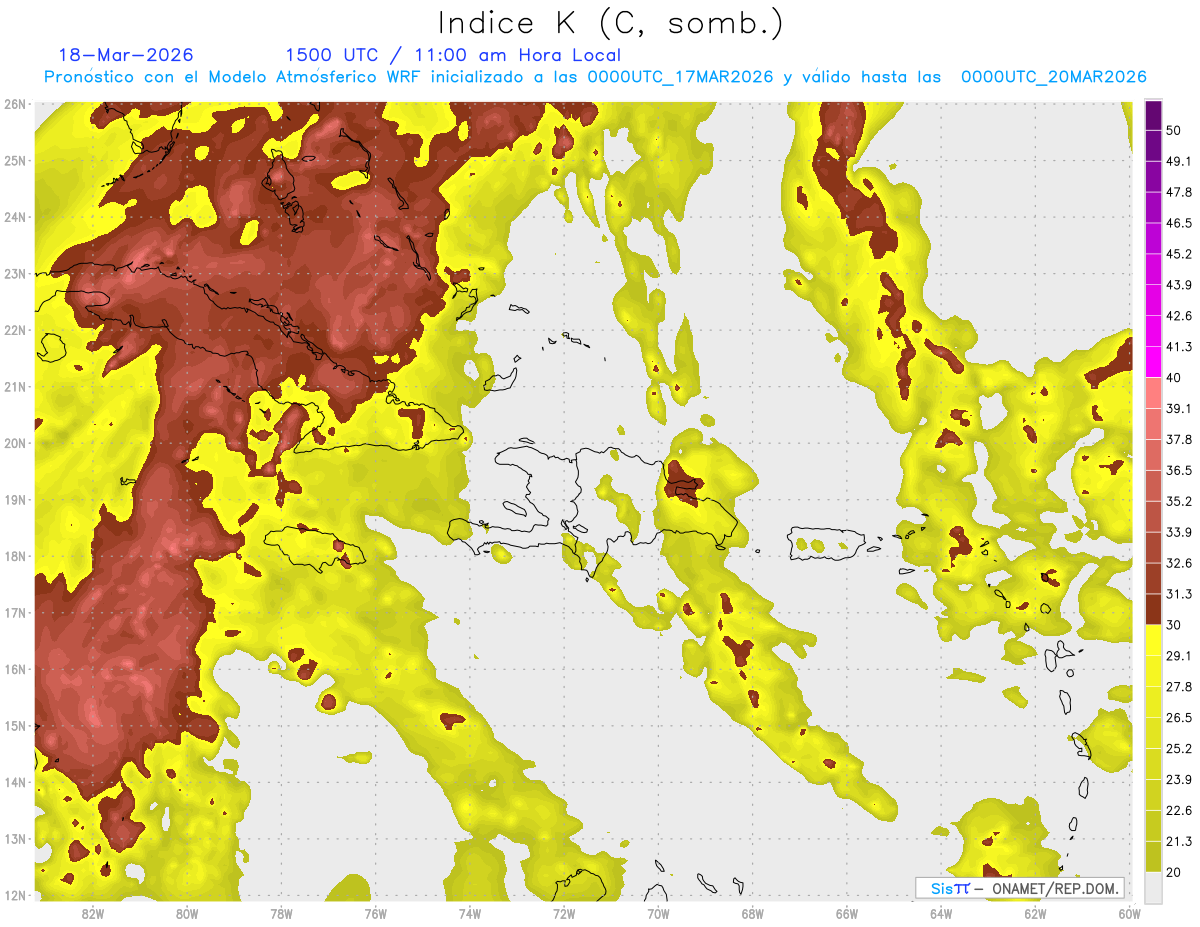1200x927 pixels.
Task: Click the Jamaica island outline
Action: 314,548
